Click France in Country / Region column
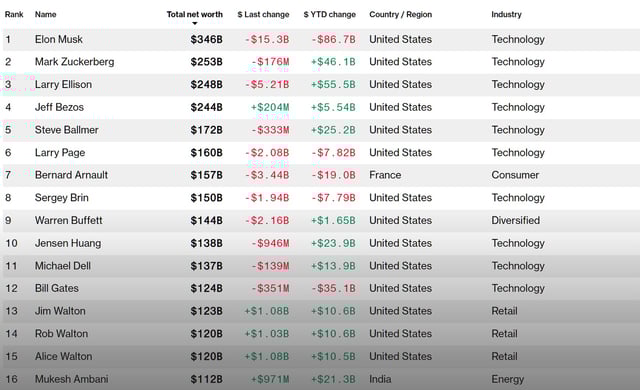This screenshot has width=640, height=390. 385,175
